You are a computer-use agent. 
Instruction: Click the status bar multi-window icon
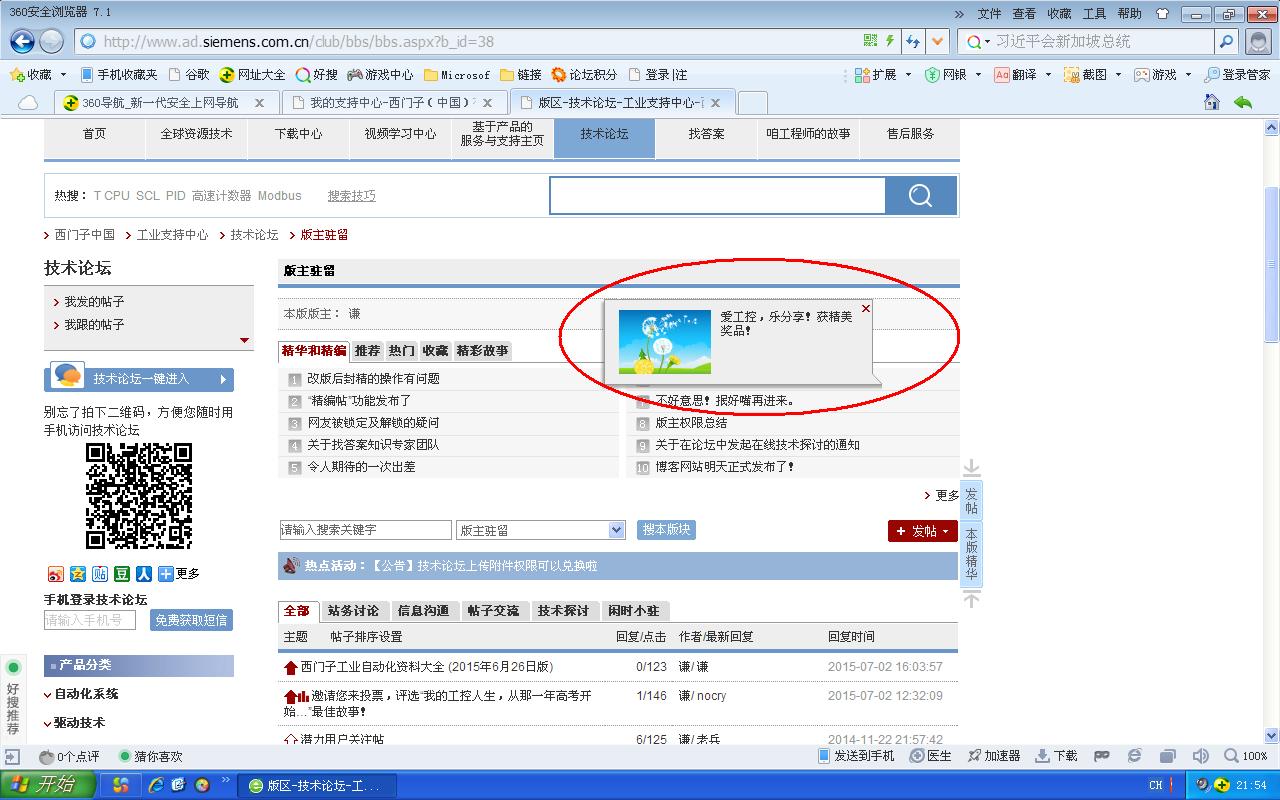(1167, 756)
